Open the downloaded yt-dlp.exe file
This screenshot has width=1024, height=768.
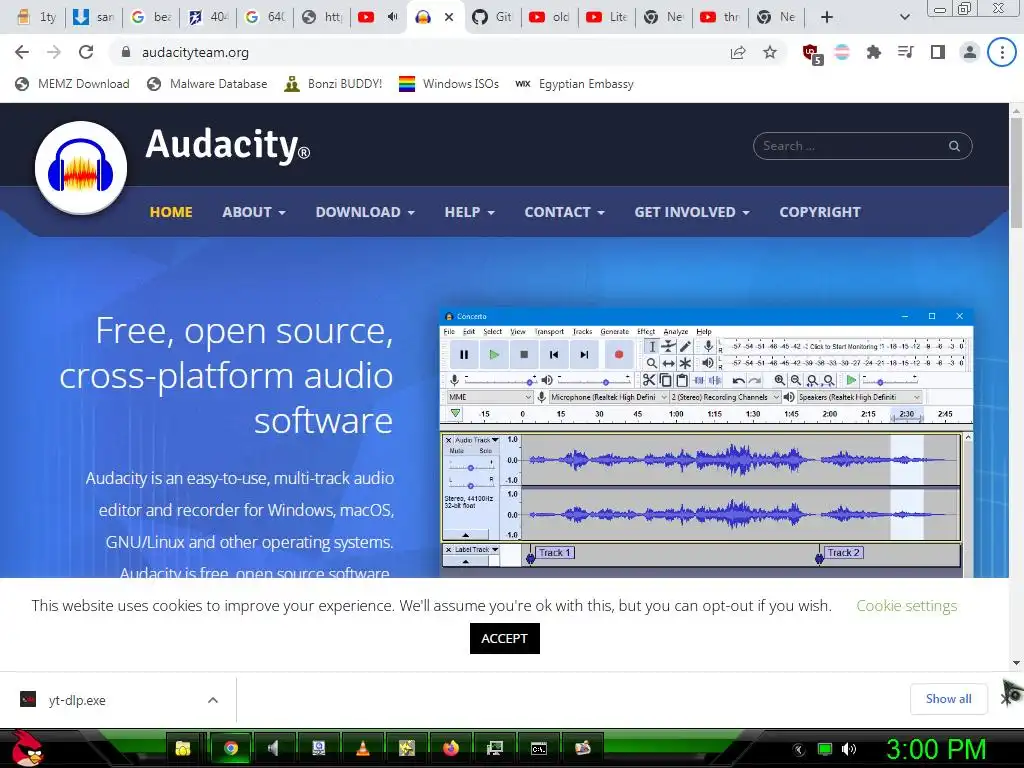point(77,700)
